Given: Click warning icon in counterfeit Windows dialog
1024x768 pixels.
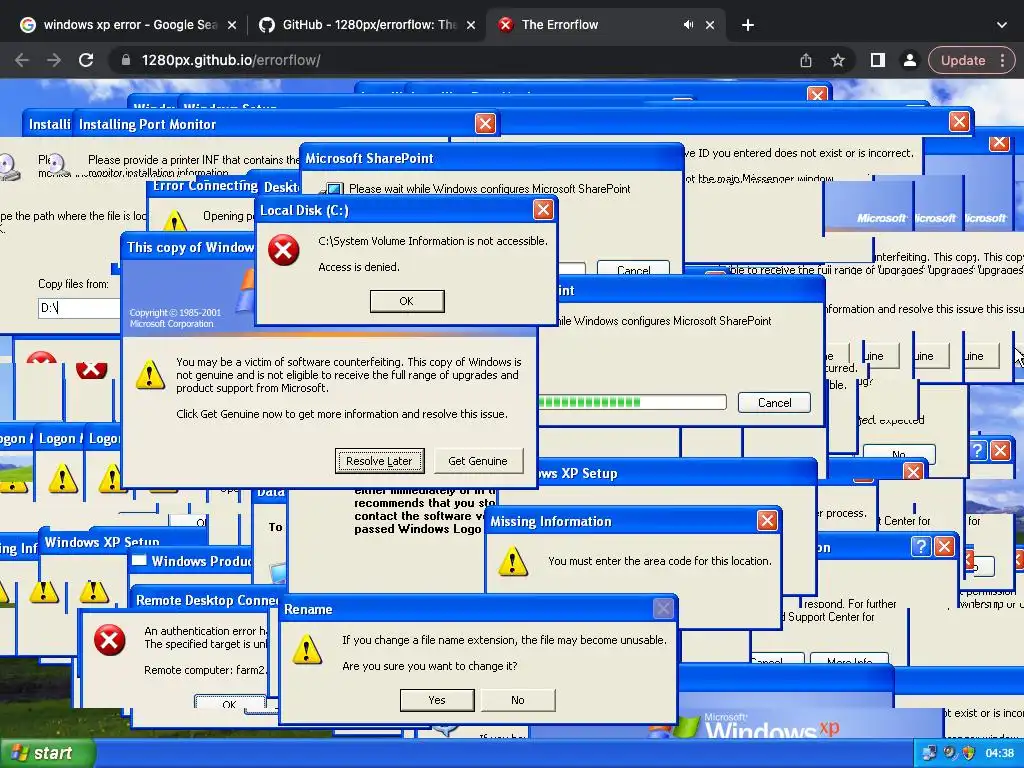Looking at the screenshot, I should (150, 375).
